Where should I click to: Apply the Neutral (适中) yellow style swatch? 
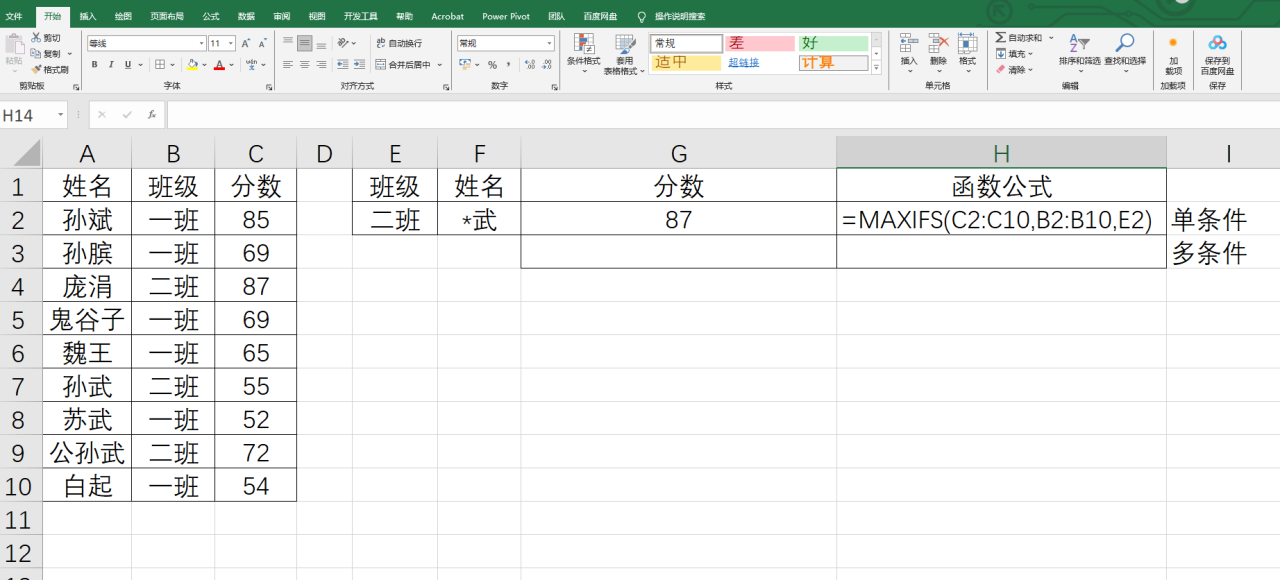click(686, 63)
